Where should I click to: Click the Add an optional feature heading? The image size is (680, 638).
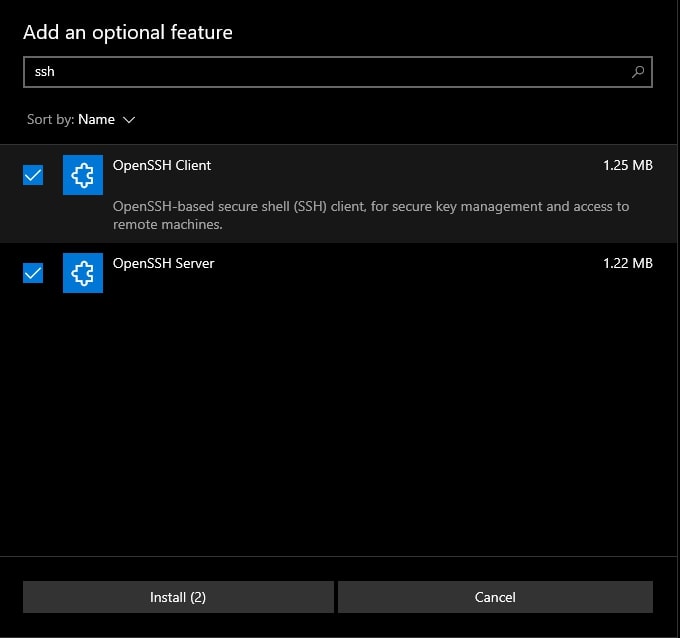click(x=128, y=33)
